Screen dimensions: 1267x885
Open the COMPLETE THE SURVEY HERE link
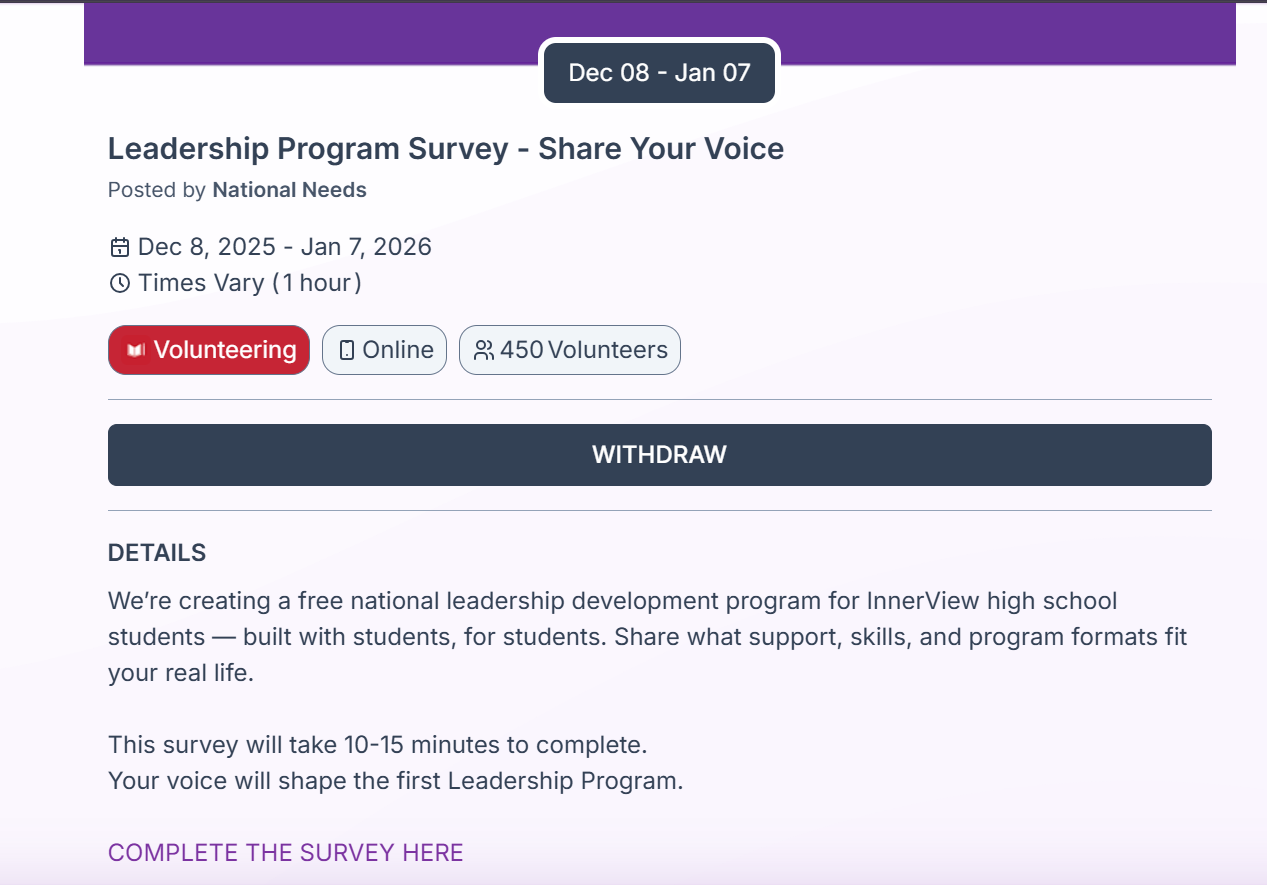click(285, 852)
